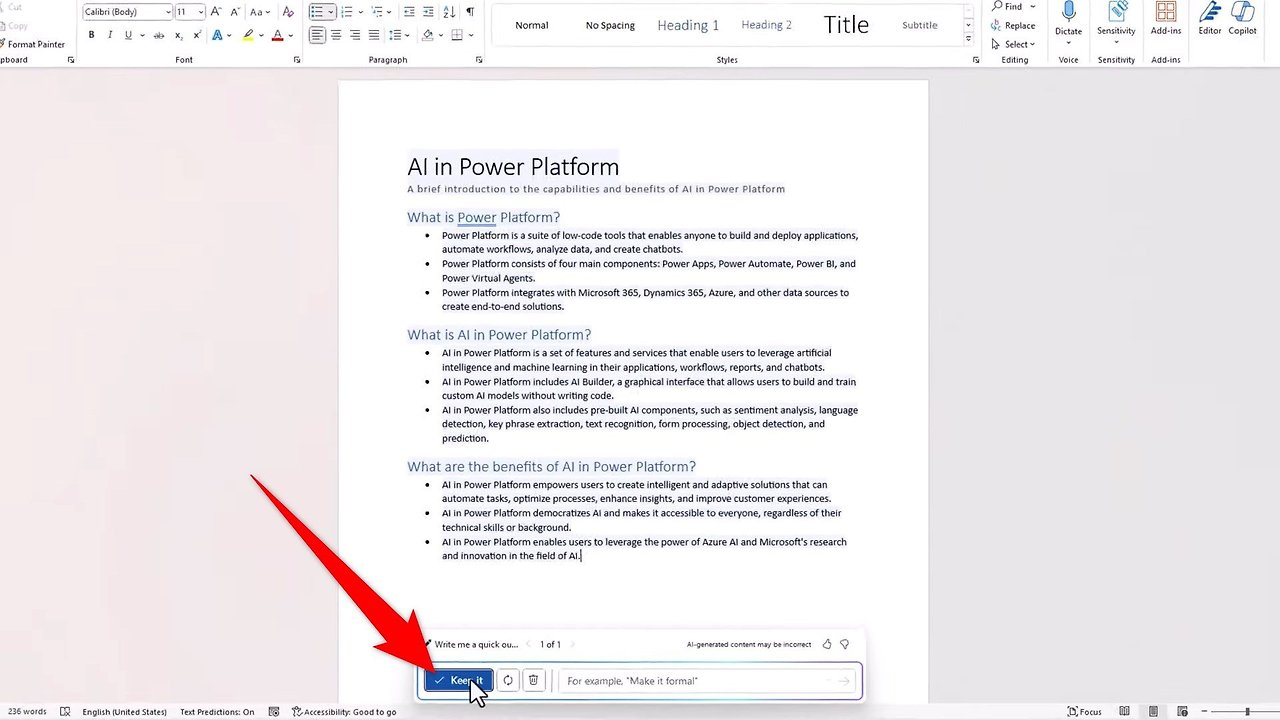
Task: Send the Copilot refine prompt arrow
Action: pyautogui.click(x=844, y=681)
